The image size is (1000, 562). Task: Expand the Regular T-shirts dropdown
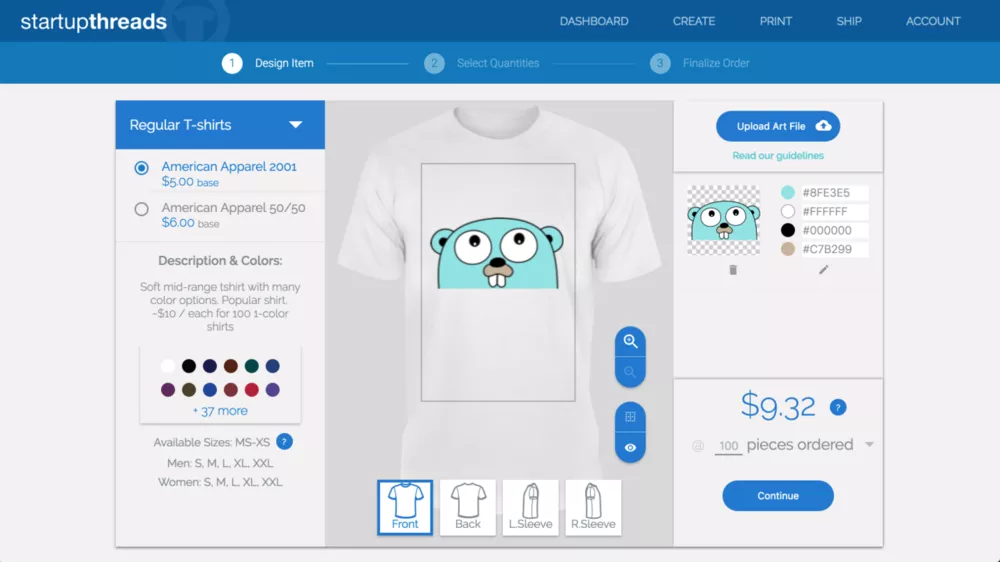click(295, 125)
